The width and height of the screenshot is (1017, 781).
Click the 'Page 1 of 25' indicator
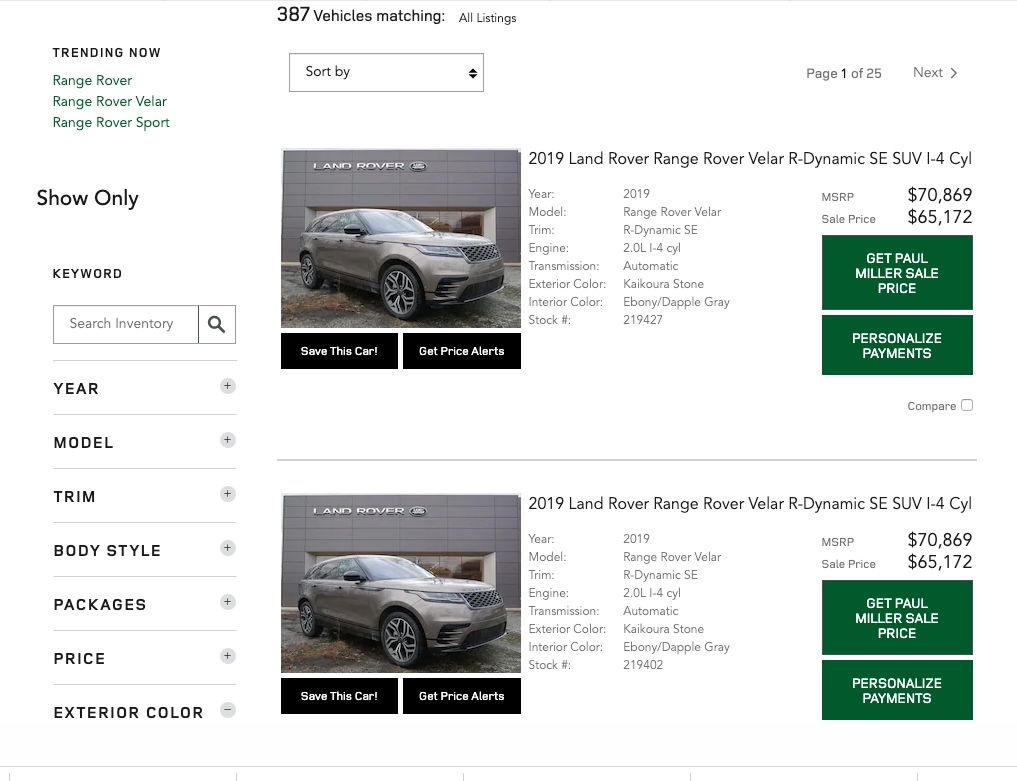[x=844, y=73]
